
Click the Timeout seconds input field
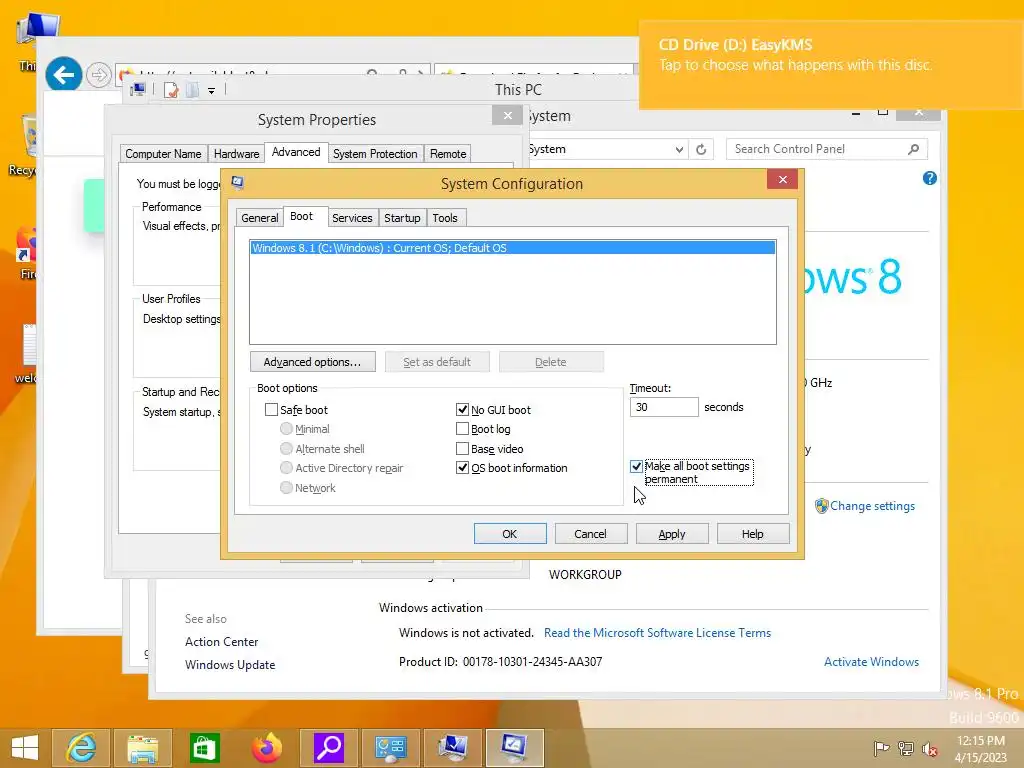tap(664, 407)
